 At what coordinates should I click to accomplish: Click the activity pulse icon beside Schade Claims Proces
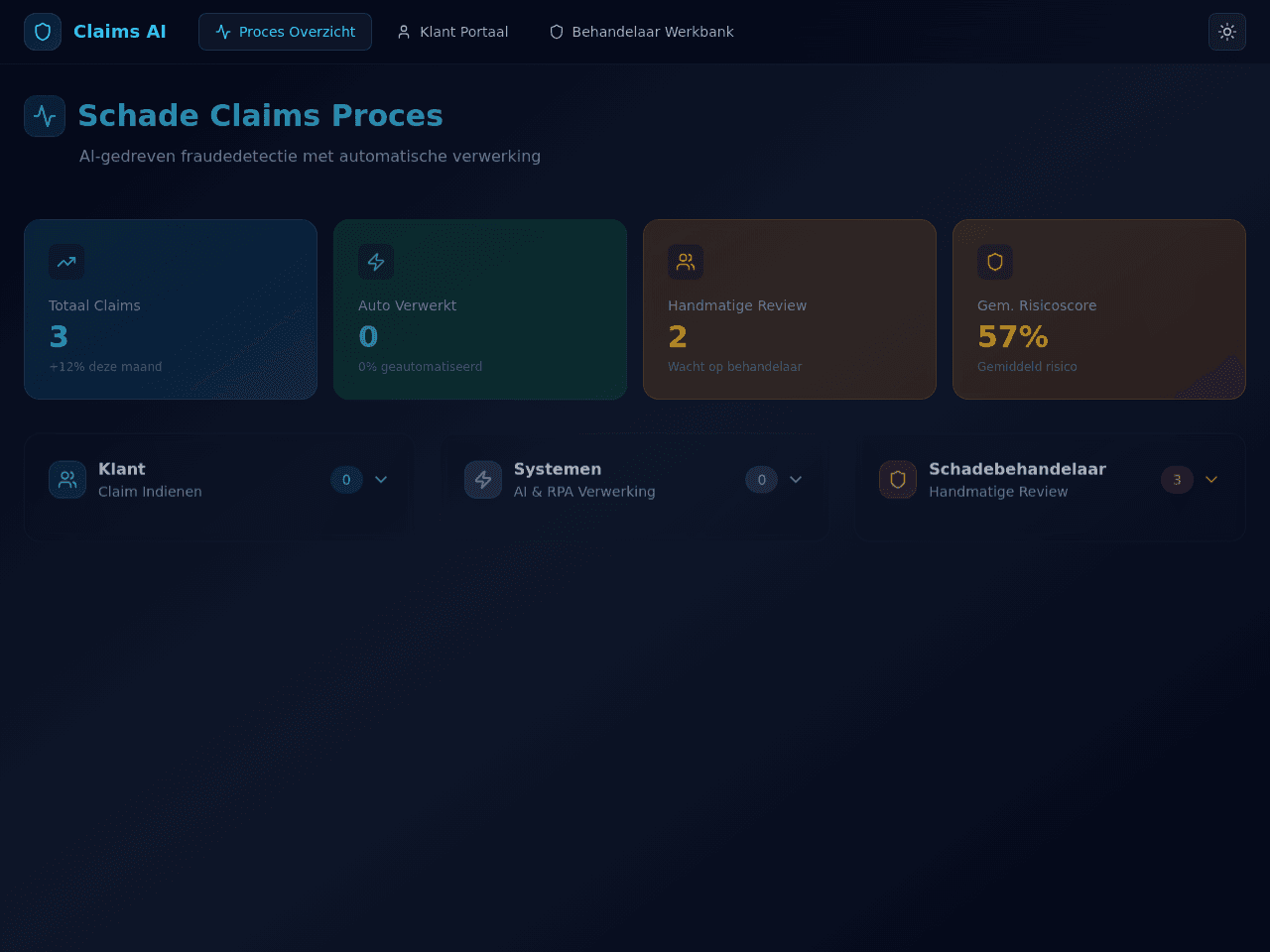point(45,116)
